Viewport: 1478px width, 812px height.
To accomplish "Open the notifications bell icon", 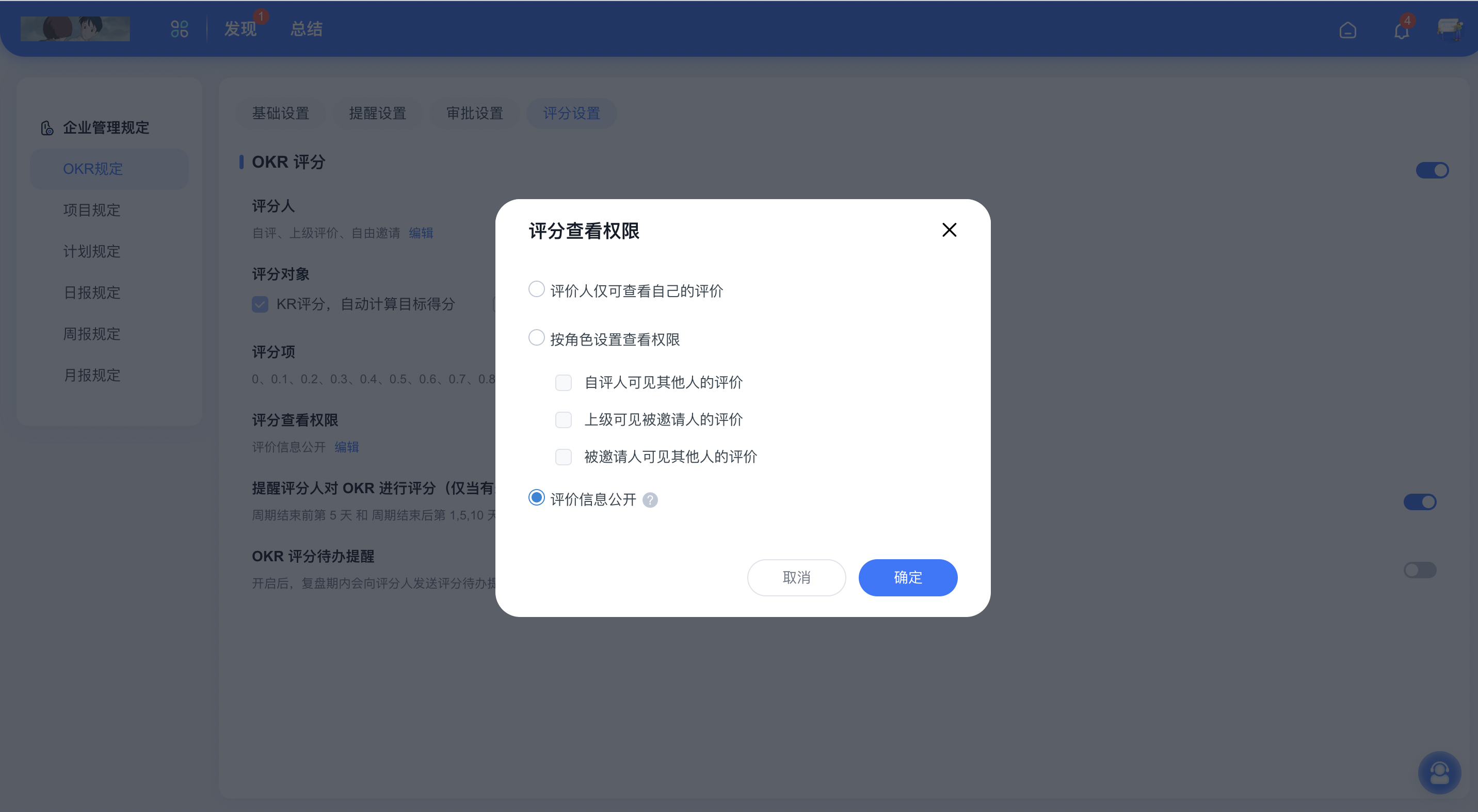I will pos(1401,30).
